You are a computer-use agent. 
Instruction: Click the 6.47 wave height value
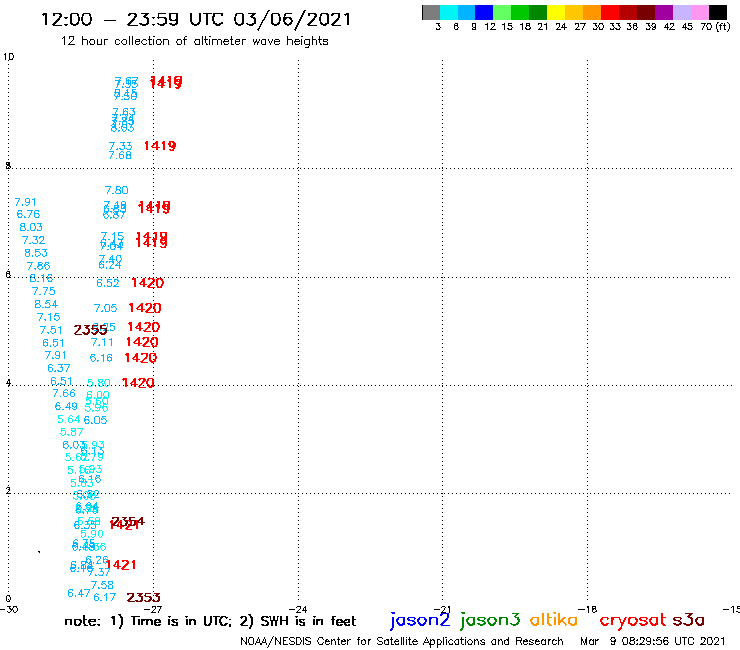click(x=78, y=593)
